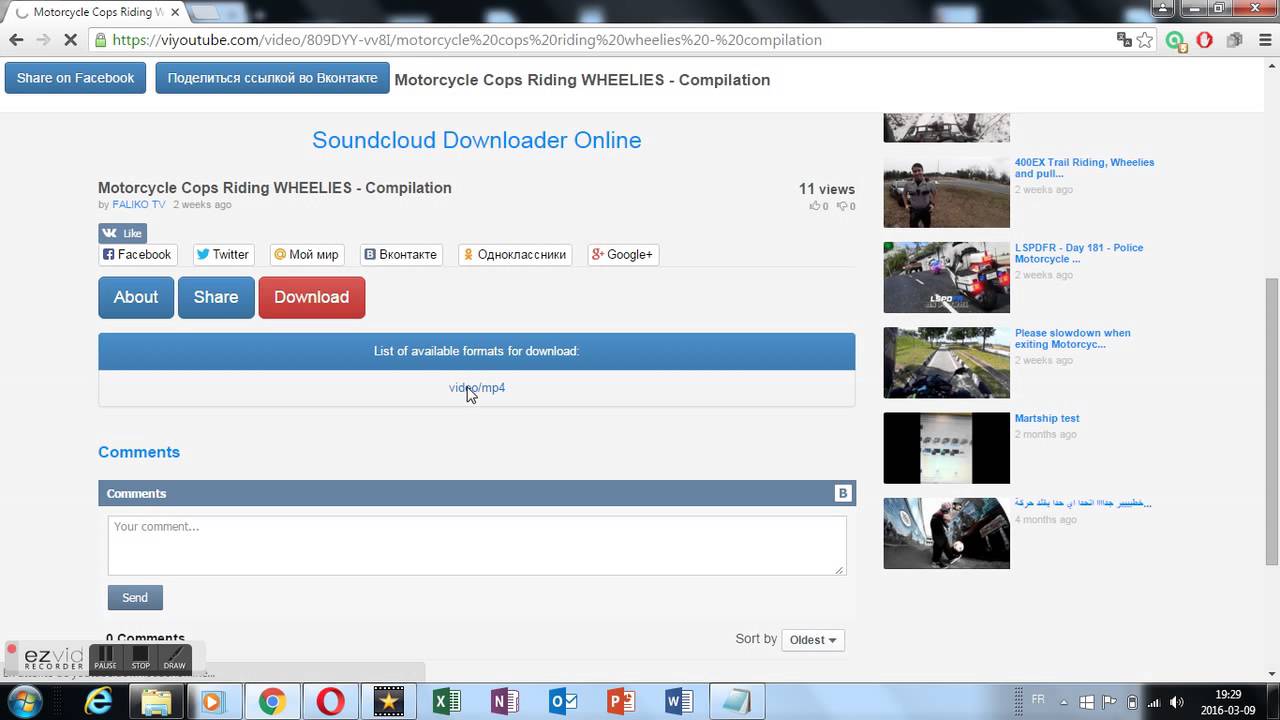The image size is (1280, 720).
Task: Click the bold B icon in Comments header
Action: [x=843, y=493]
